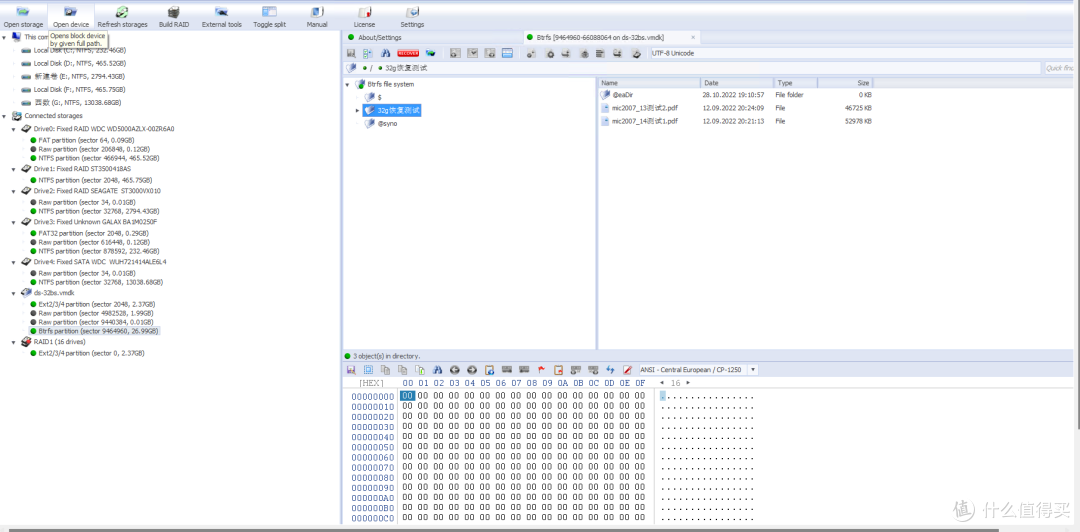This screenshot has width=1080, height=532.
Task: Click the root slash in the path bar
Action: point(371,68)
